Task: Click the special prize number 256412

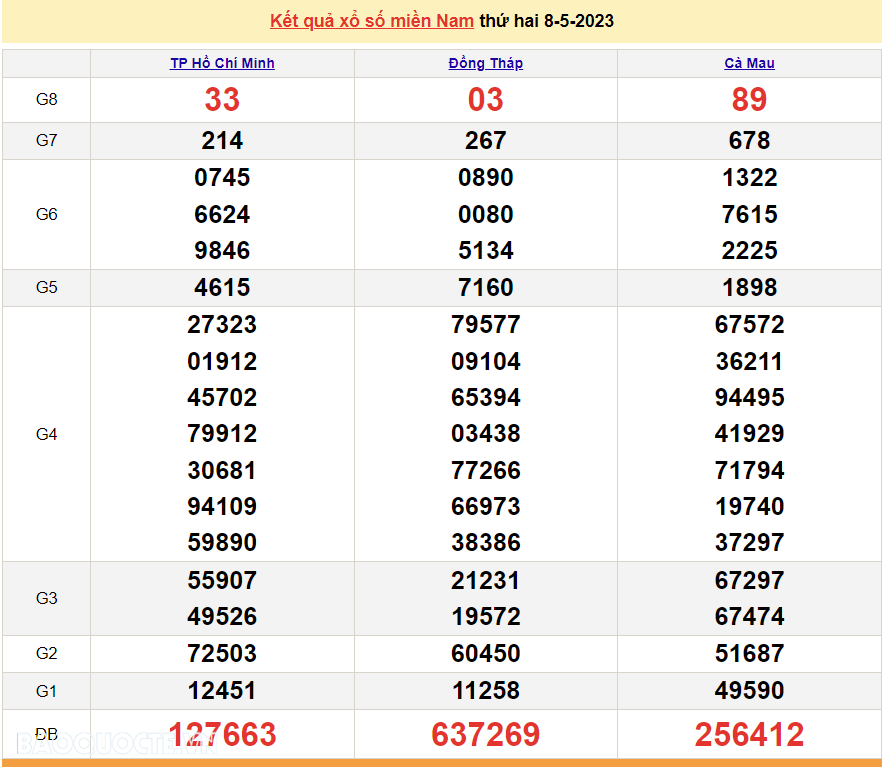Action: pyautogui.click(x=749, y=735)
